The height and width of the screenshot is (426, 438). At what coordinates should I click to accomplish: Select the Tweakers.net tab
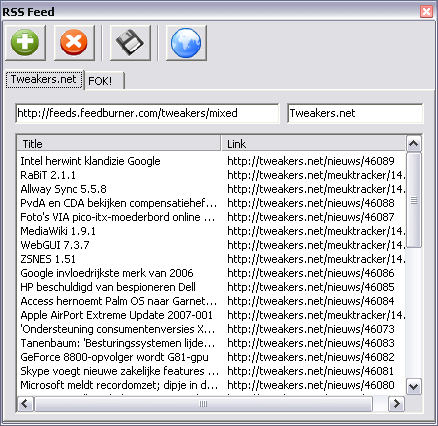(44, 79)
